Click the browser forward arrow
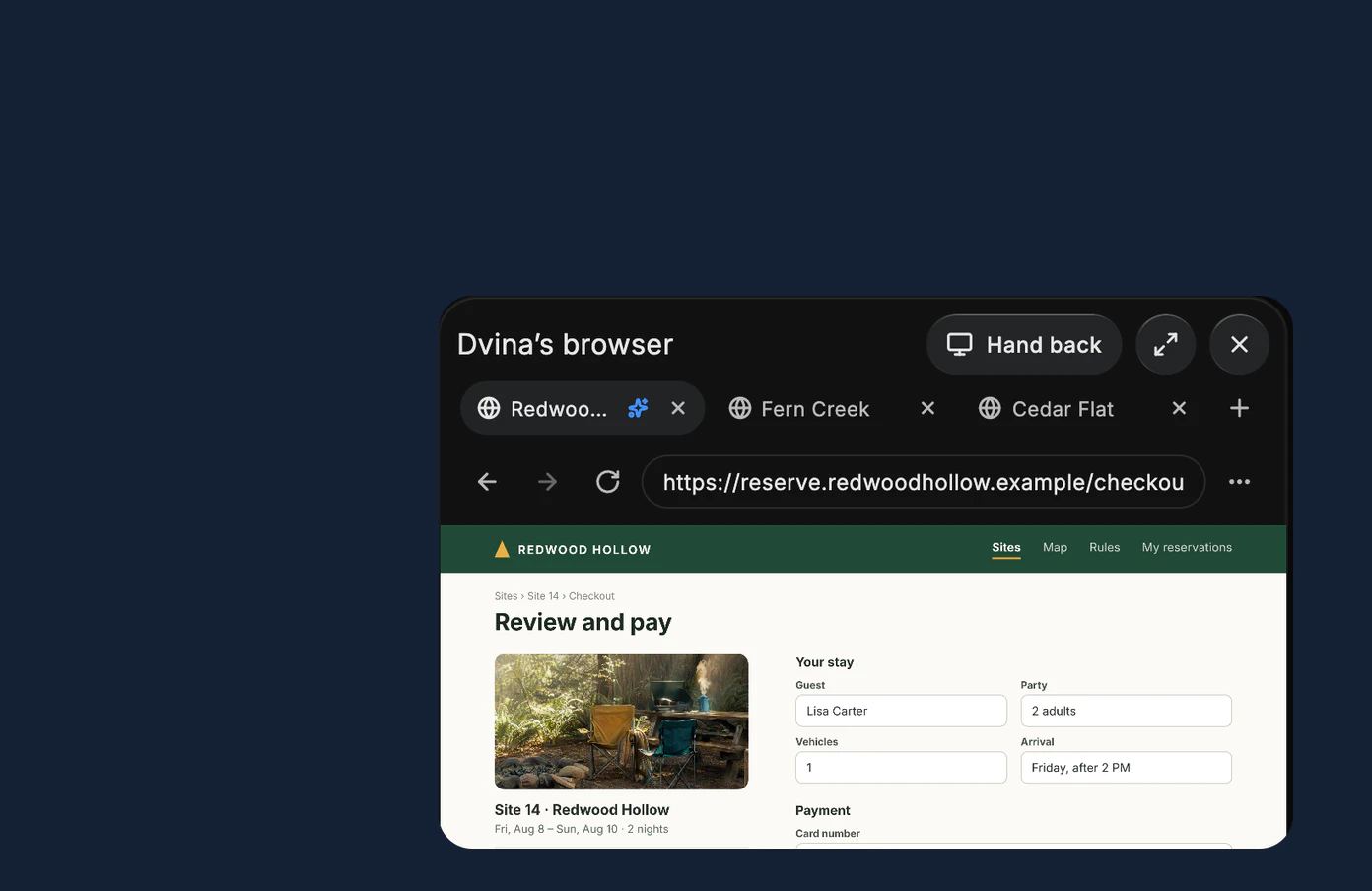Viewport: 1372px width, 891px height. [547, 482]
